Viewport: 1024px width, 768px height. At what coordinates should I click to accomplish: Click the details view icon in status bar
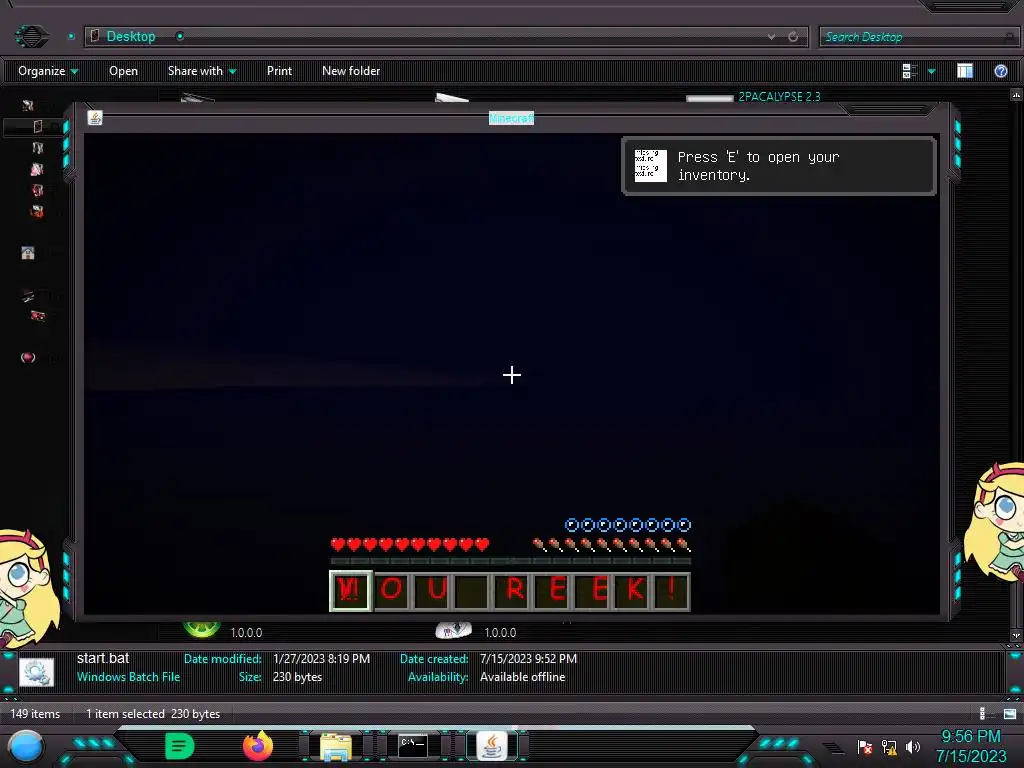coord(982,714)
